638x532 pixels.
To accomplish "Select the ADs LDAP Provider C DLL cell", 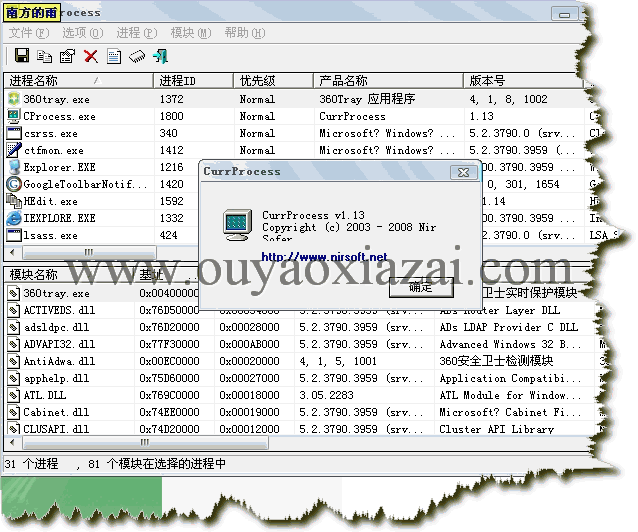I will point(509,327).
